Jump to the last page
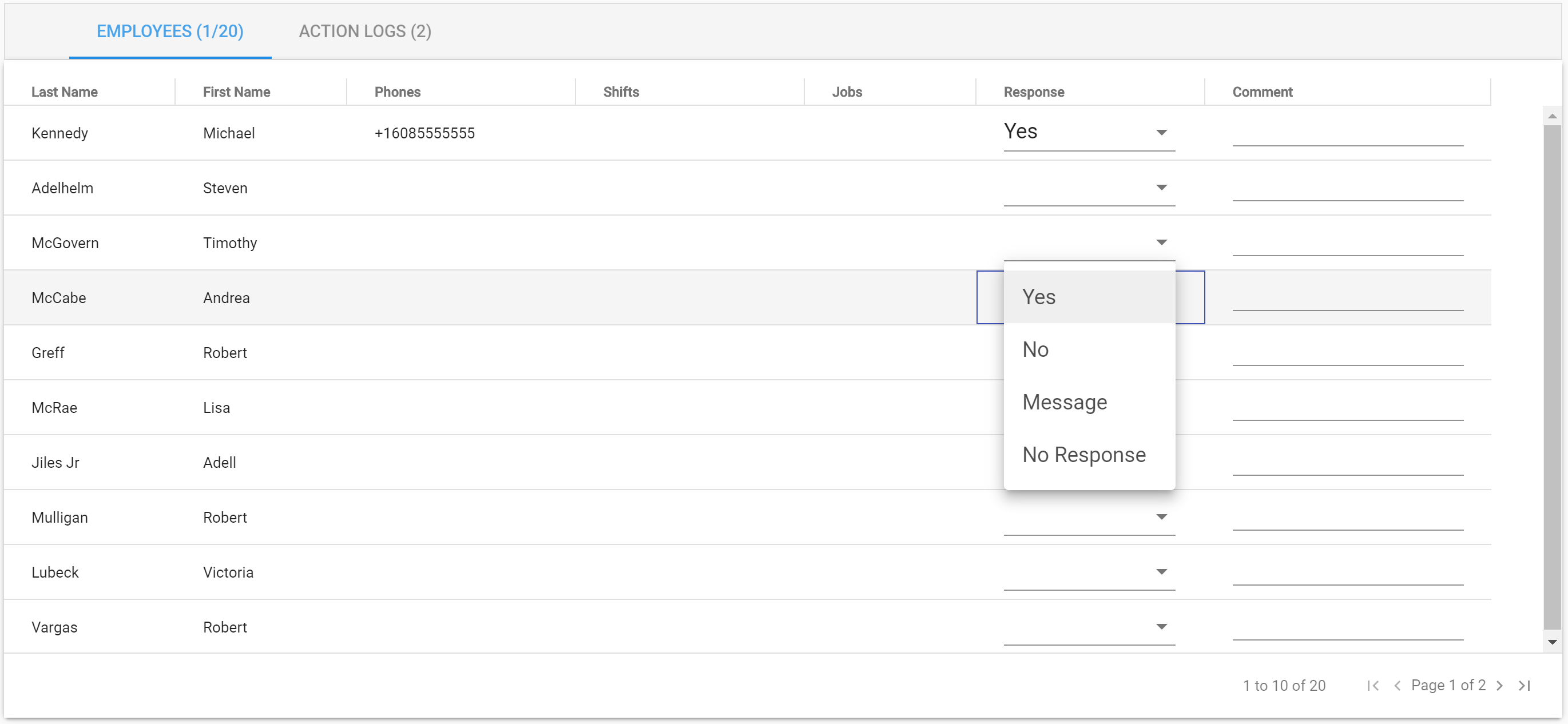1568x724 pixels. 1523,686
